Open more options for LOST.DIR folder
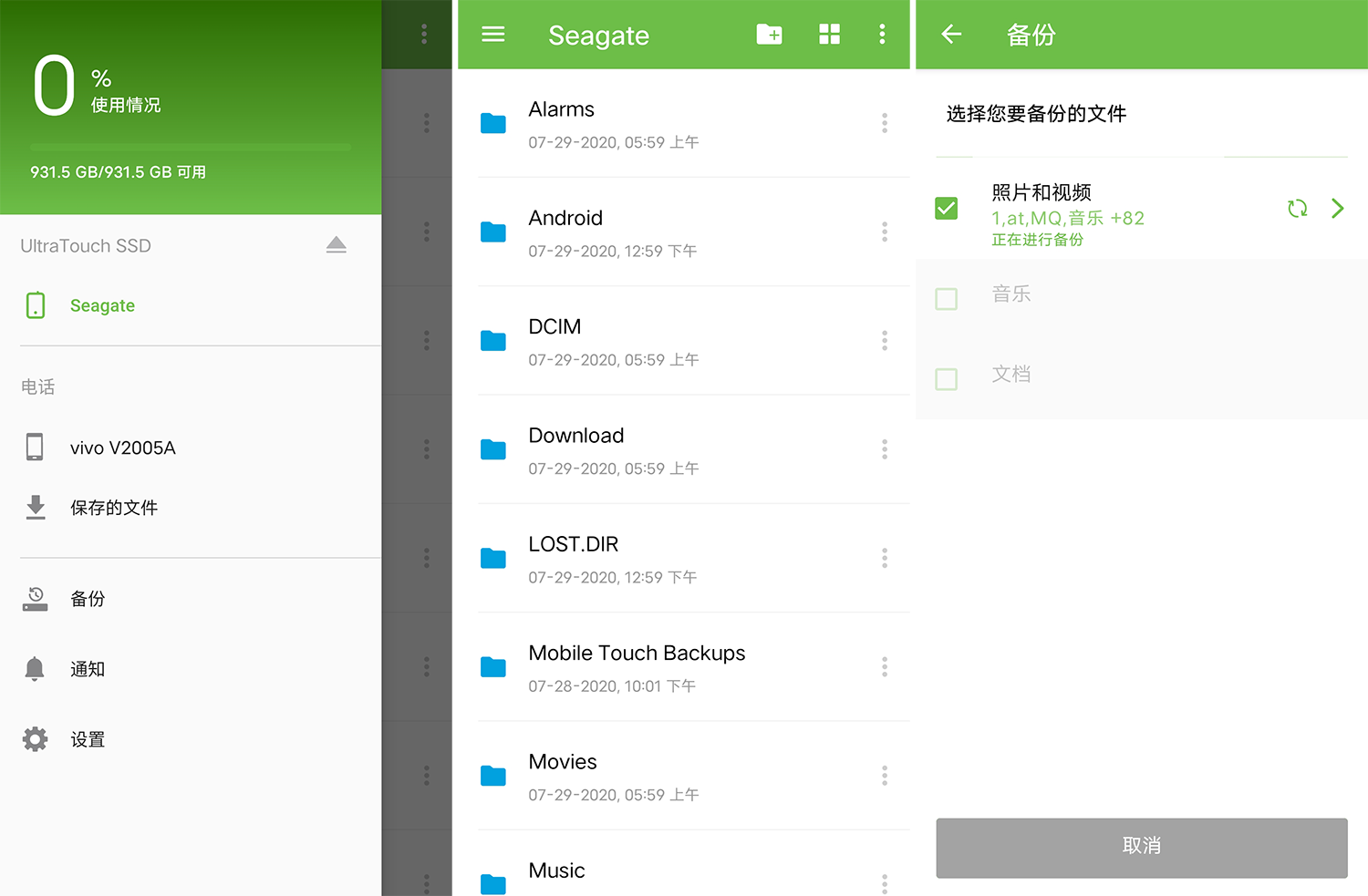The width and height of the screenshot is (1368, 896). [885, 558]
